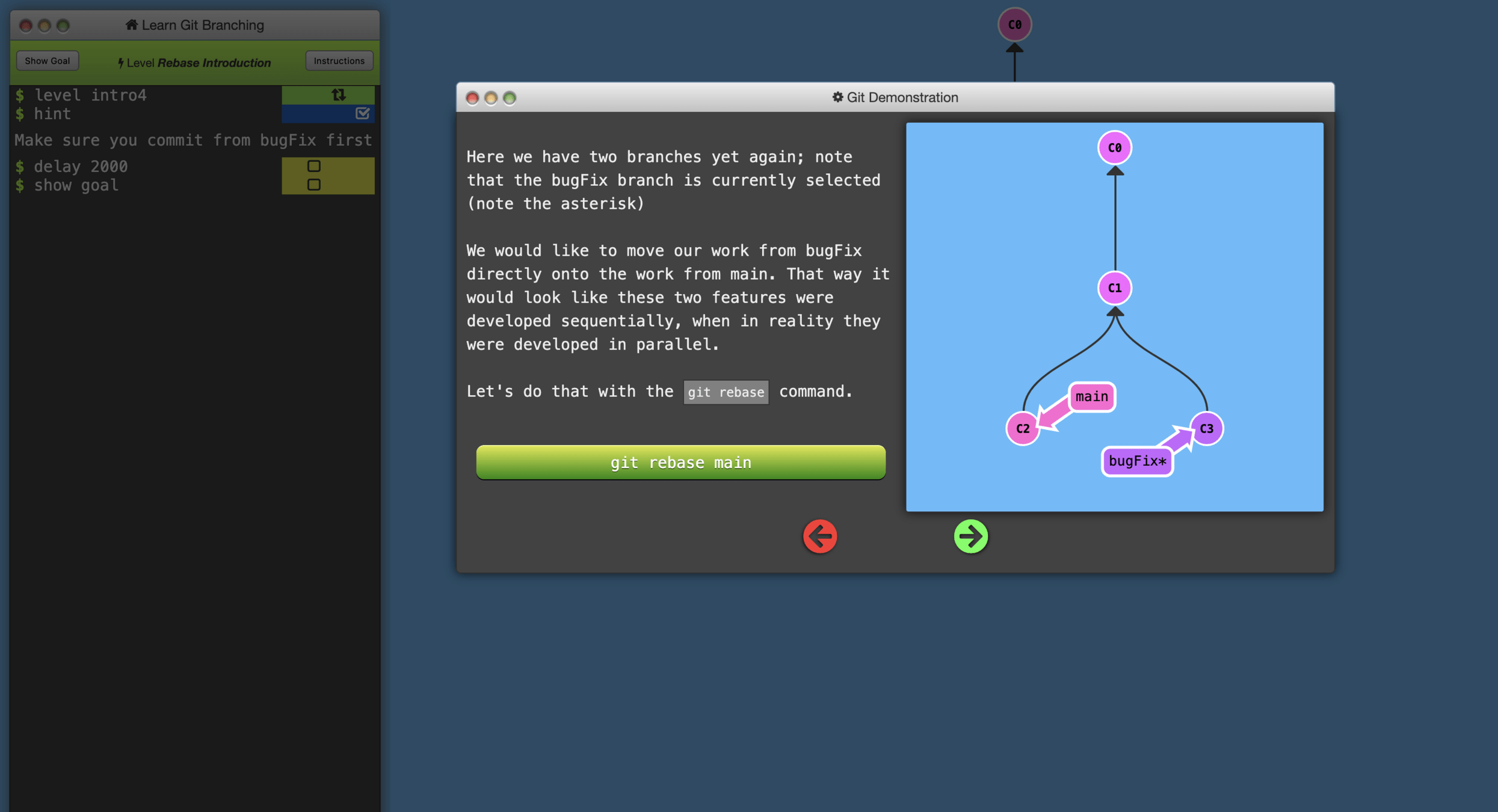1498x812 pixels.
Task: Click the swap arrows icon next to level intro4
Action: [338, 95]
